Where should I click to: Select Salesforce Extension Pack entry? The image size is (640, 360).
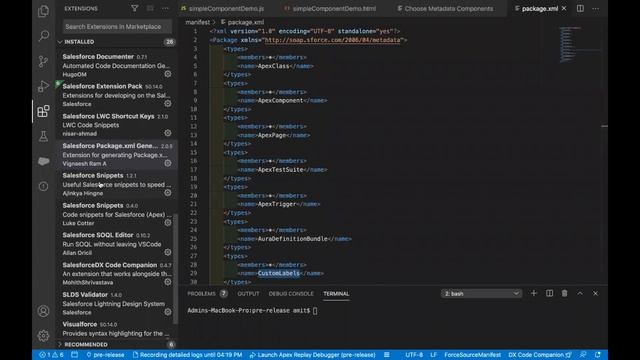coord(116,95)
